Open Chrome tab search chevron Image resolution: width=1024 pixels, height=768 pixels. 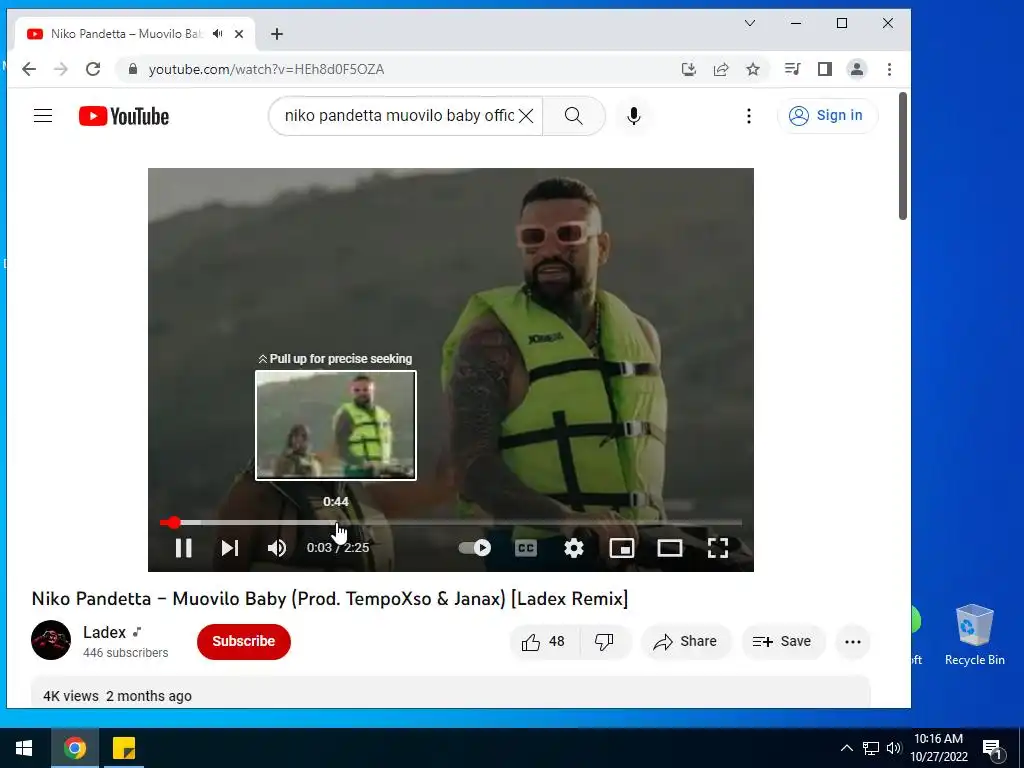[750, 24]
